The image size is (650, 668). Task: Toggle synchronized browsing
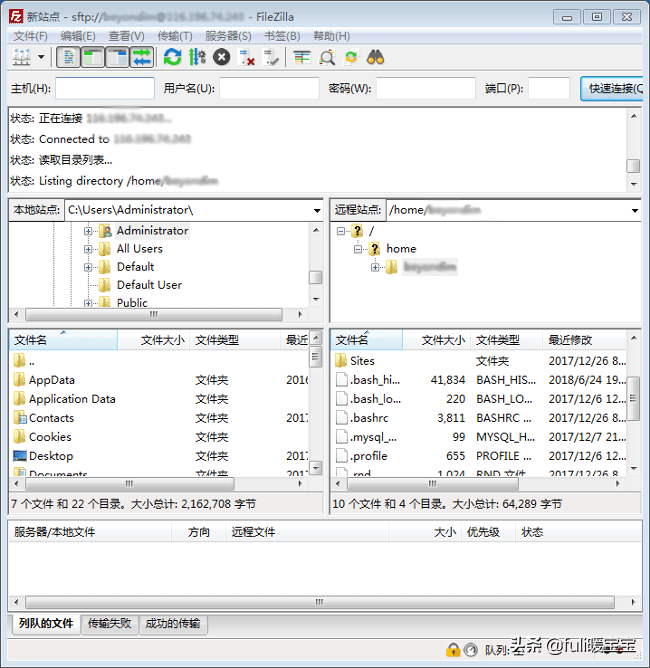click(x=351, y=57)
